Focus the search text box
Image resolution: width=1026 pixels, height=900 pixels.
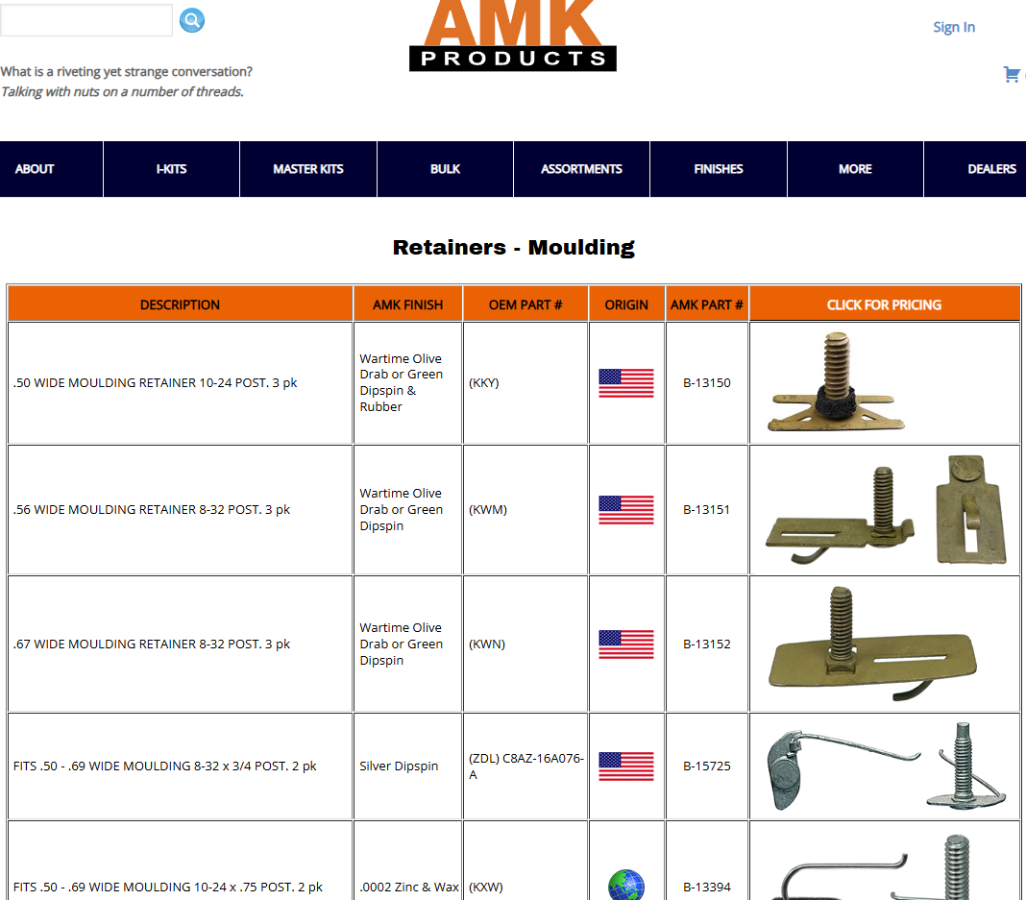coord(86,20)
